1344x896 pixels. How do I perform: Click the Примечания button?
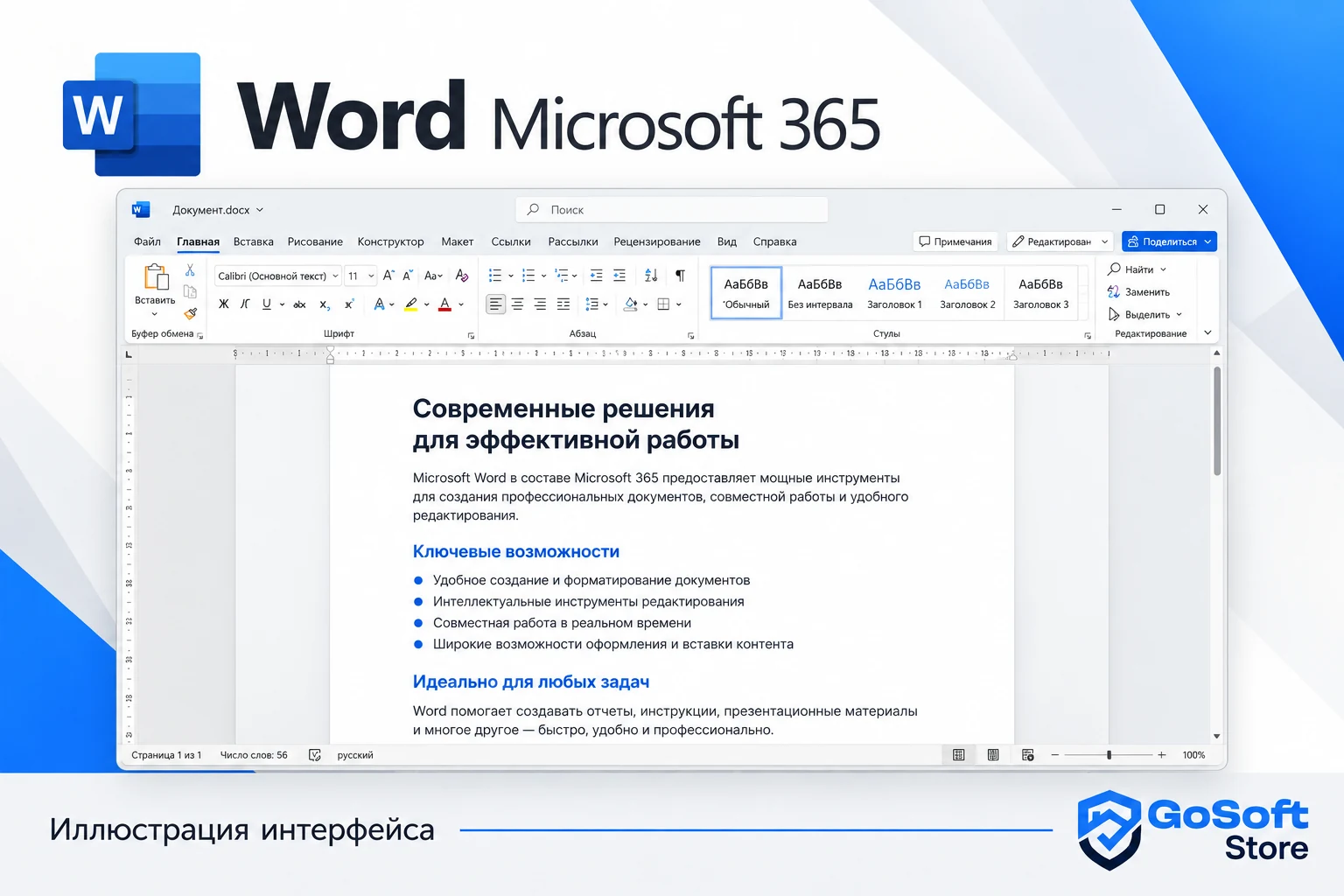[955, 241]
